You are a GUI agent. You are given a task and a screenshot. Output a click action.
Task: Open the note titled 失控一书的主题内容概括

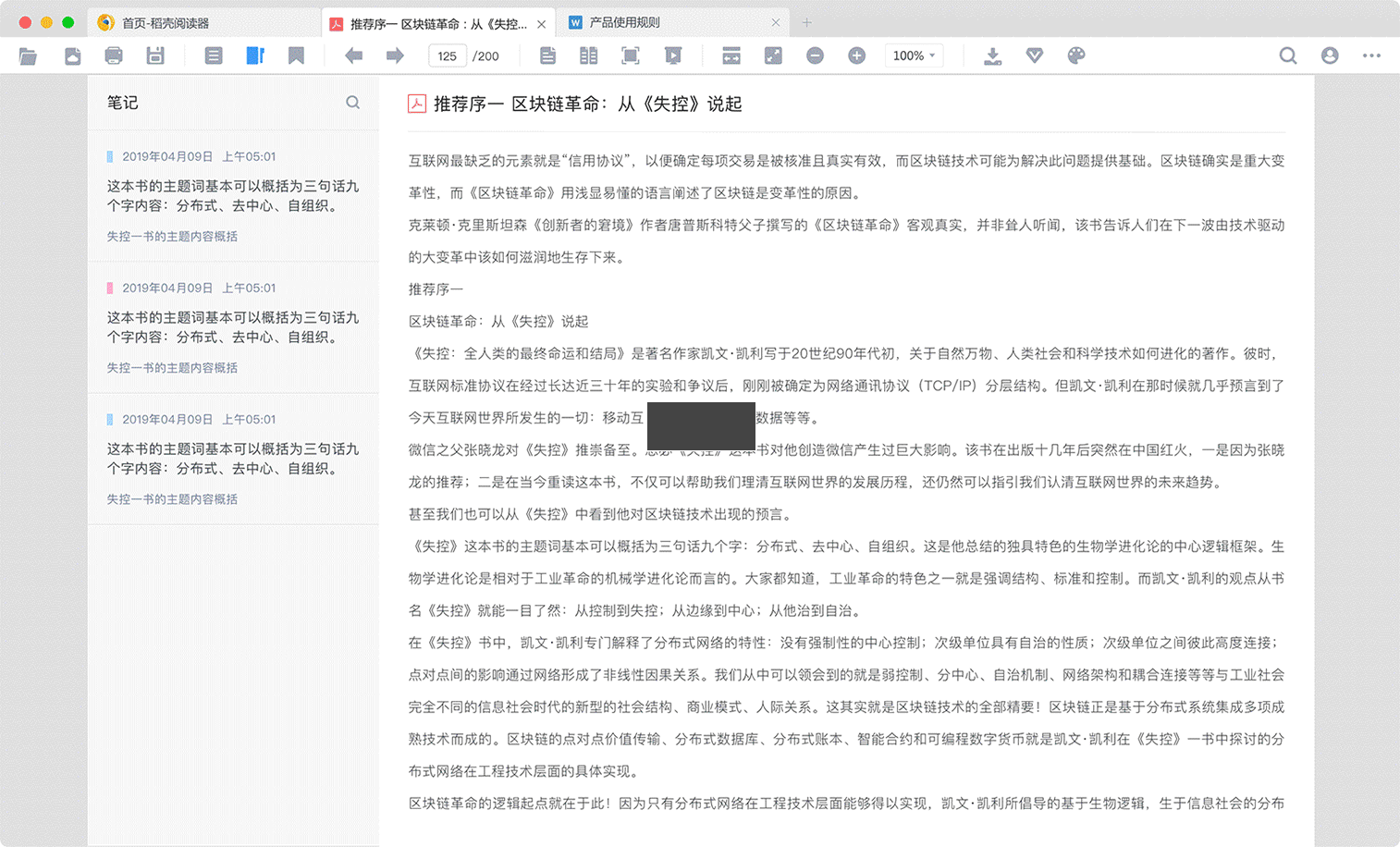pos(172,236)
